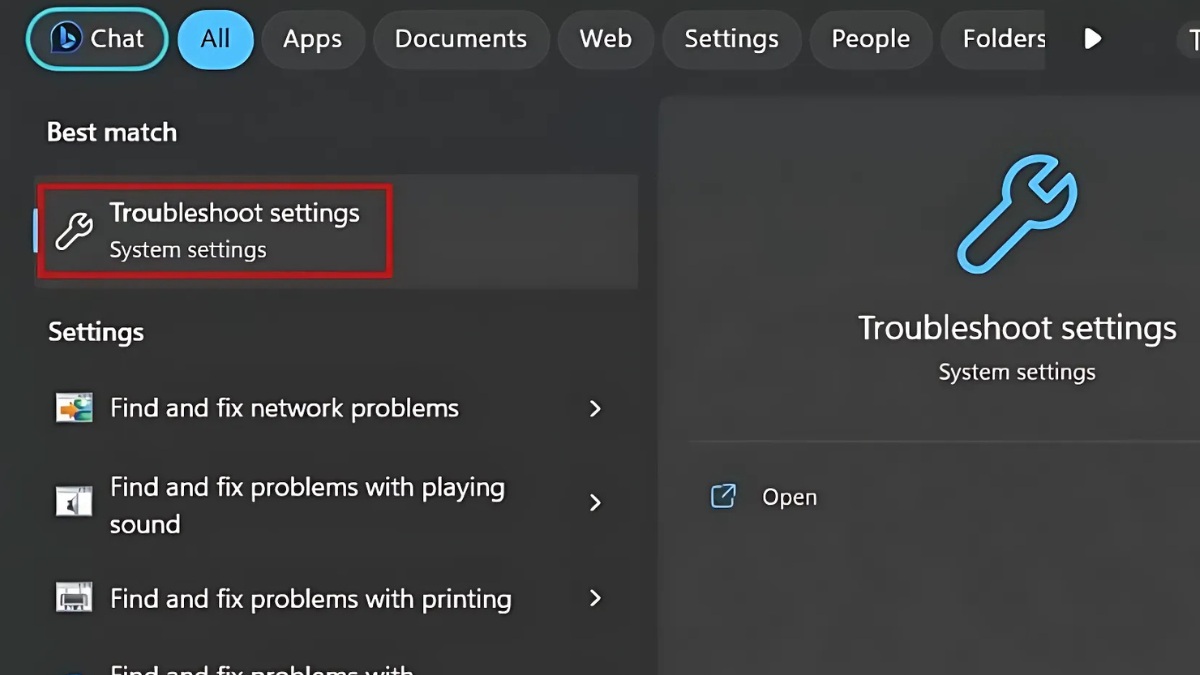
Task: Click the printing troubleshooter icon
Action: coord(74,598)
